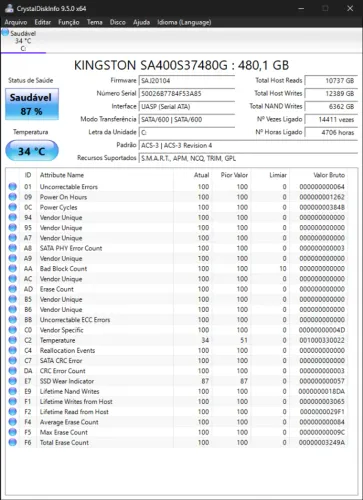The width and height of the screenshot is (363, 500).
Task: Open the Tema menu
Action: (x=95, y=22)
